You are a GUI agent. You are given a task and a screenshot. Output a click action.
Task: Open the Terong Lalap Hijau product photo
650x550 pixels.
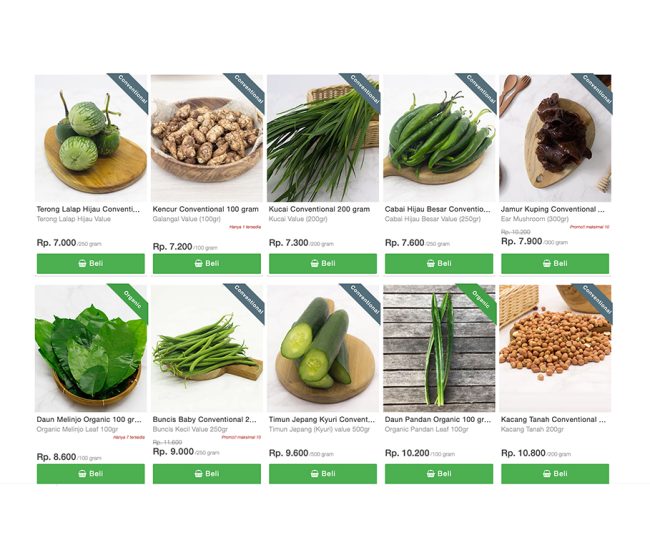(x=91, y=138)
